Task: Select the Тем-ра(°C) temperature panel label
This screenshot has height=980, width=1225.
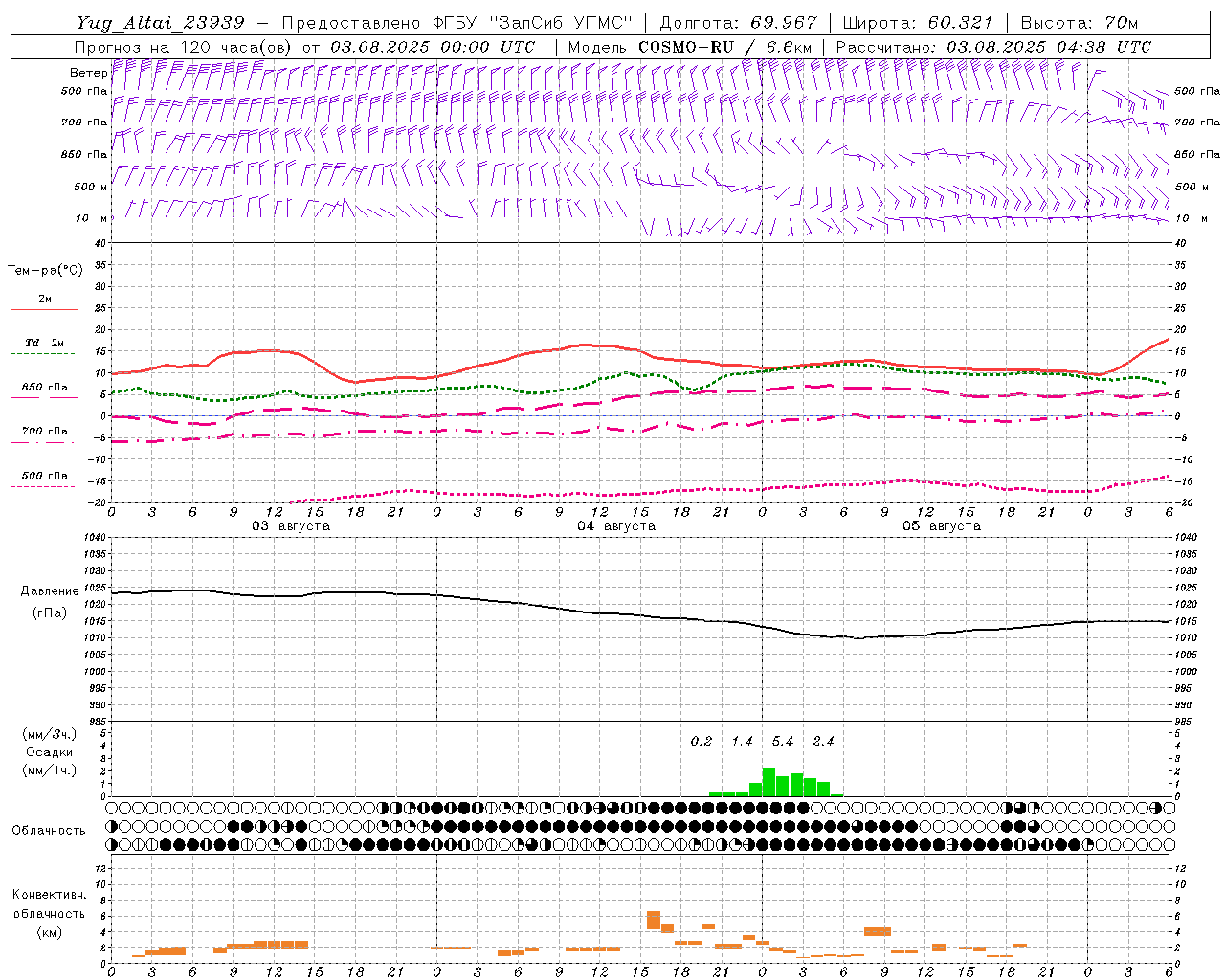Action: click(x=45, y=271)
